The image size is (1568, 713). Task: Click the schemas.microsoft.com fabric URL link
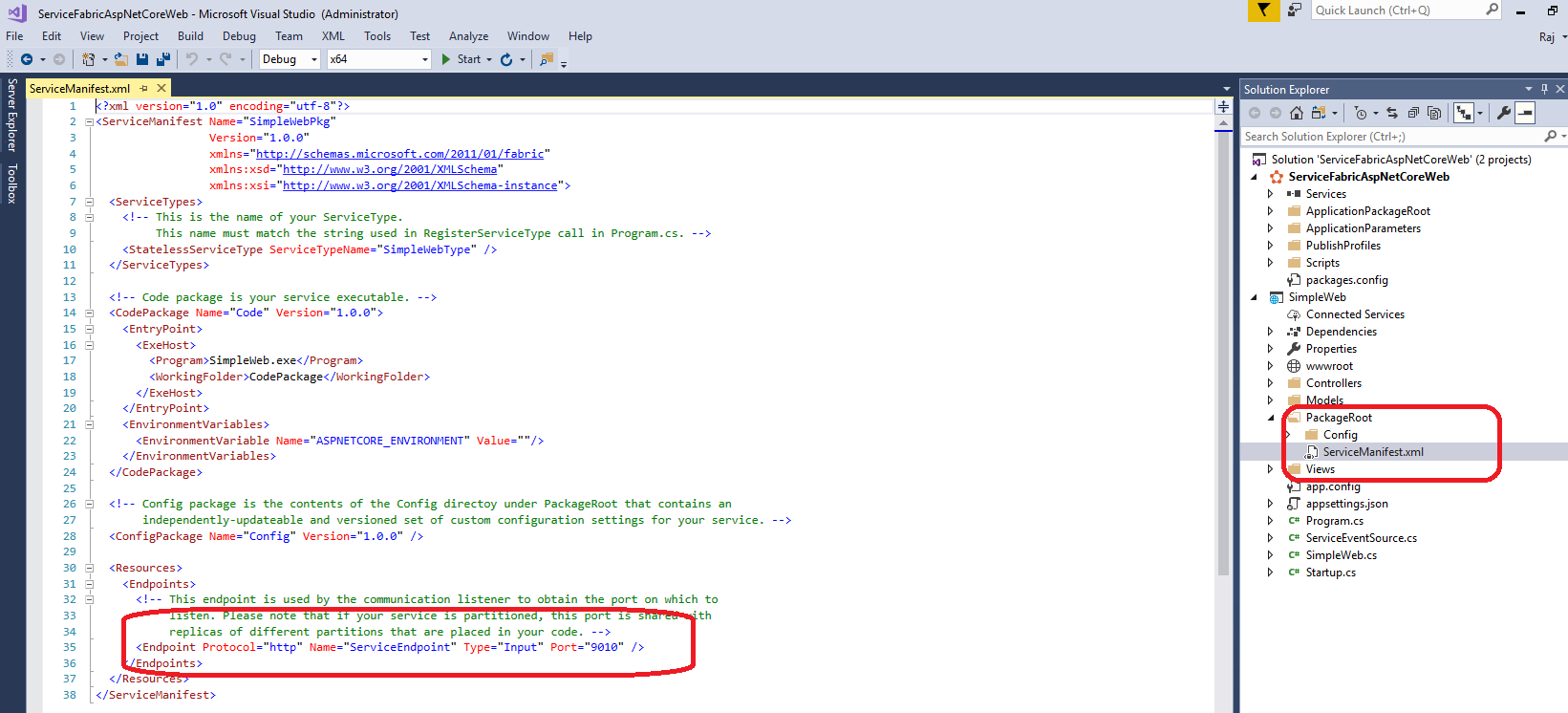[399, 154]
